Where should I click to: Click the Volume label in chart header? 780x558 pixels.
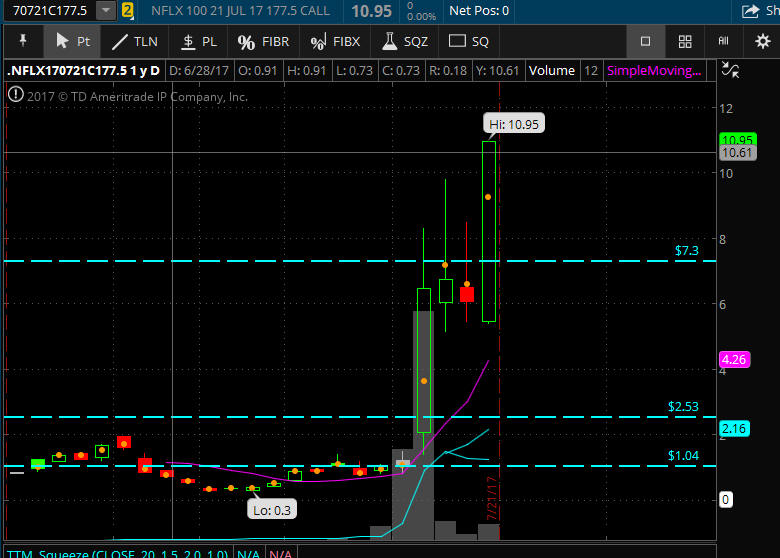point(552,71)
